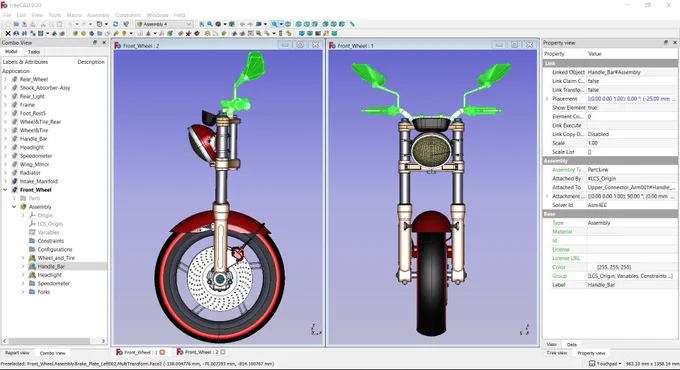680x370 pixels.
Task: Select the Constraints folder in tree
Action: (51, 241)
